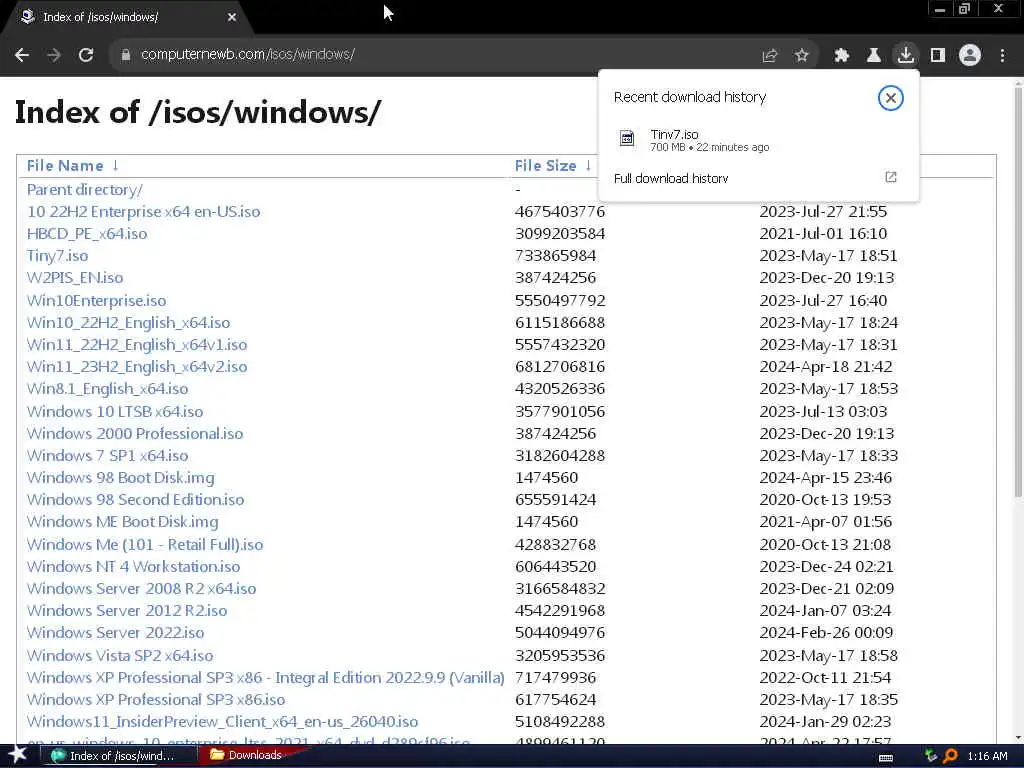The width and height of the screenshot is (1024, 768).
Task: Download Windows Server 2008 R2 x64.iso
Action: click(x=141, y=588)
